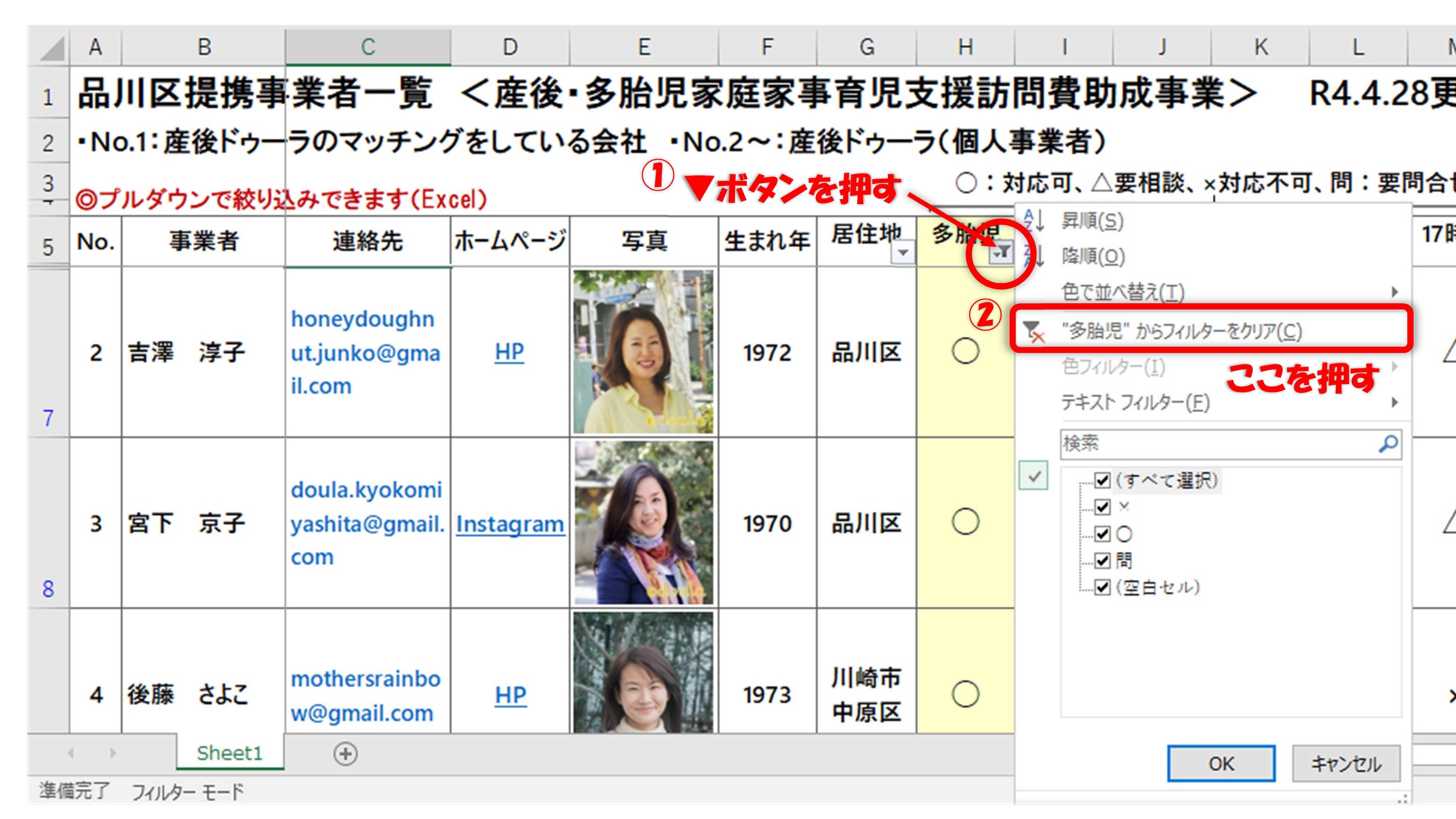Open the 居住地 filter dropdown arrow
The width and height of the screenshot is (1456, 819).
(x=903, y=253)
